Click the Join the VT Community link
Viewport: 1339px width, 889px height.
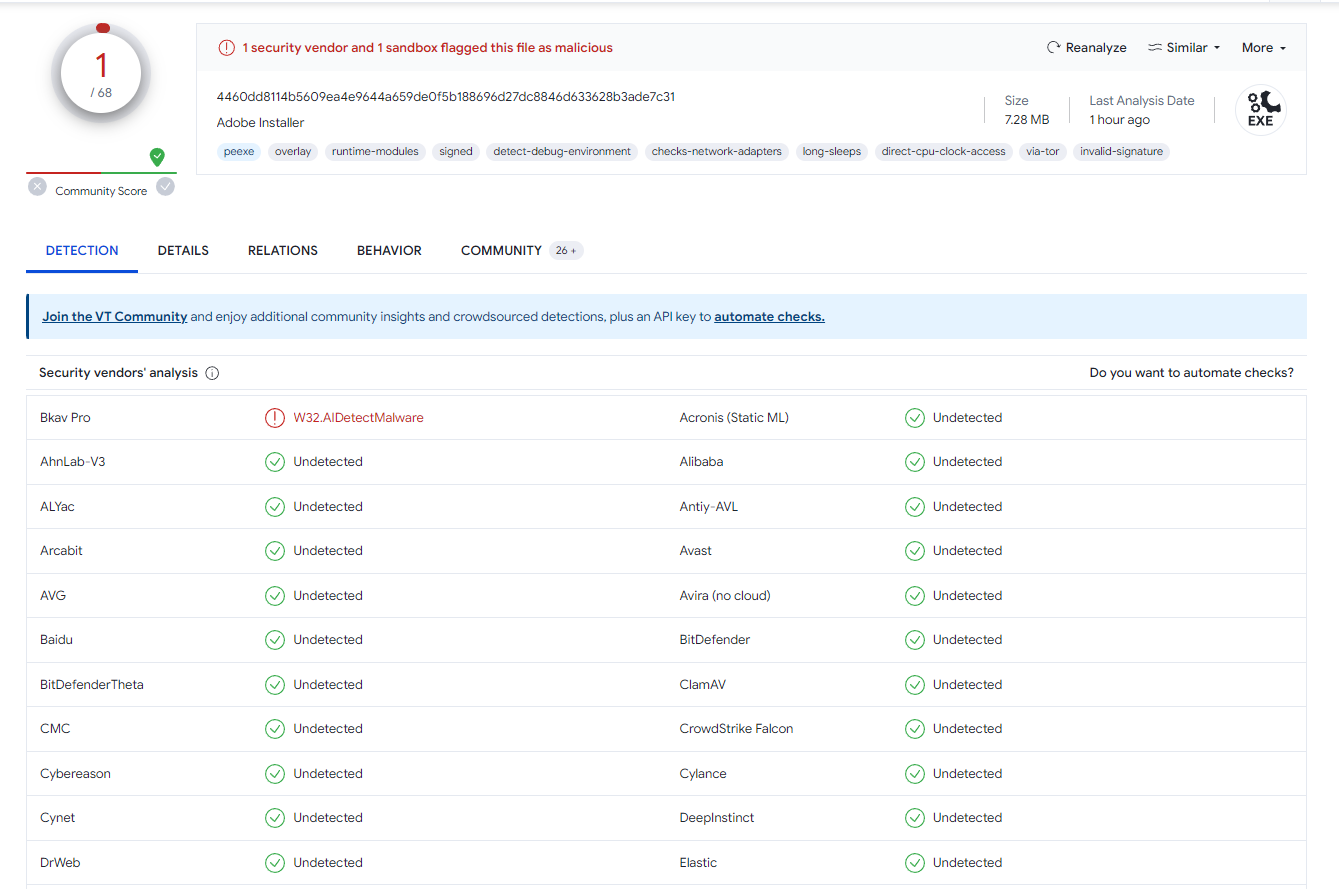(115, 317)
